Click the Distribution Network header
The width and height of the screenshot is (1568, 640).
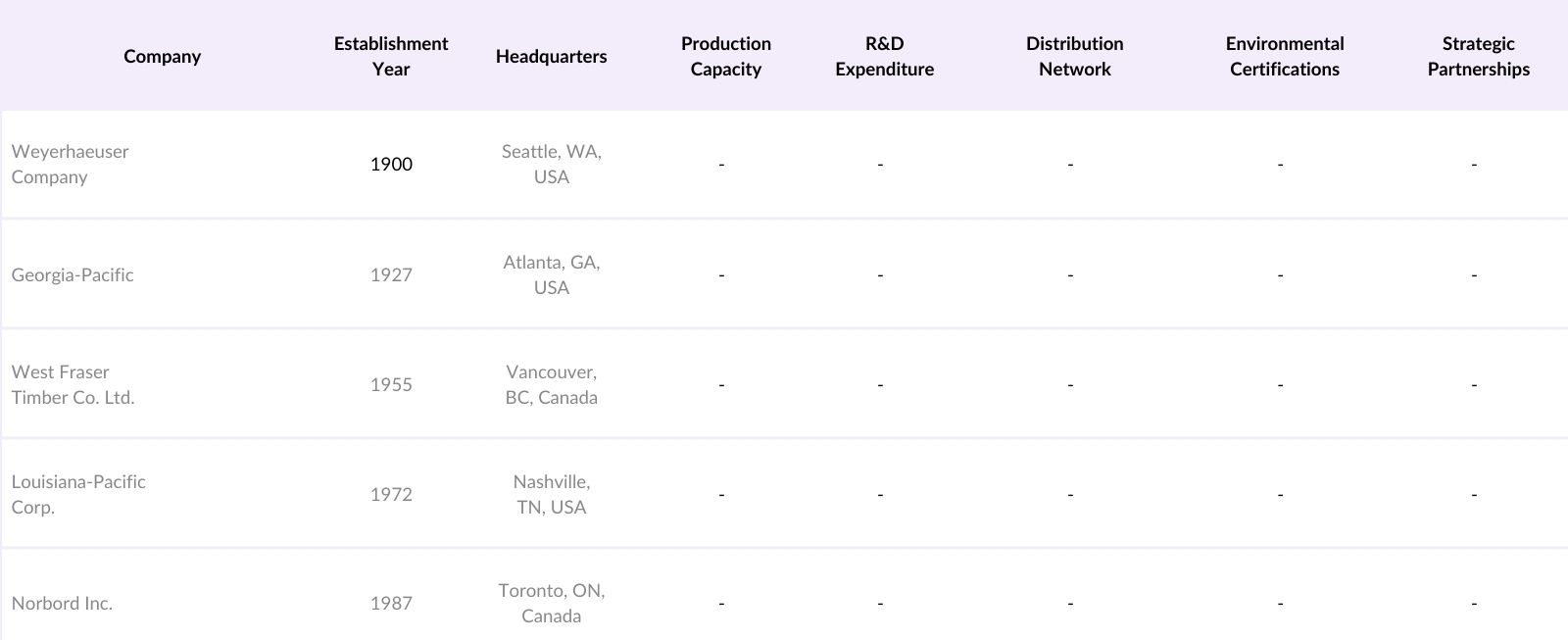point(1074,57)
